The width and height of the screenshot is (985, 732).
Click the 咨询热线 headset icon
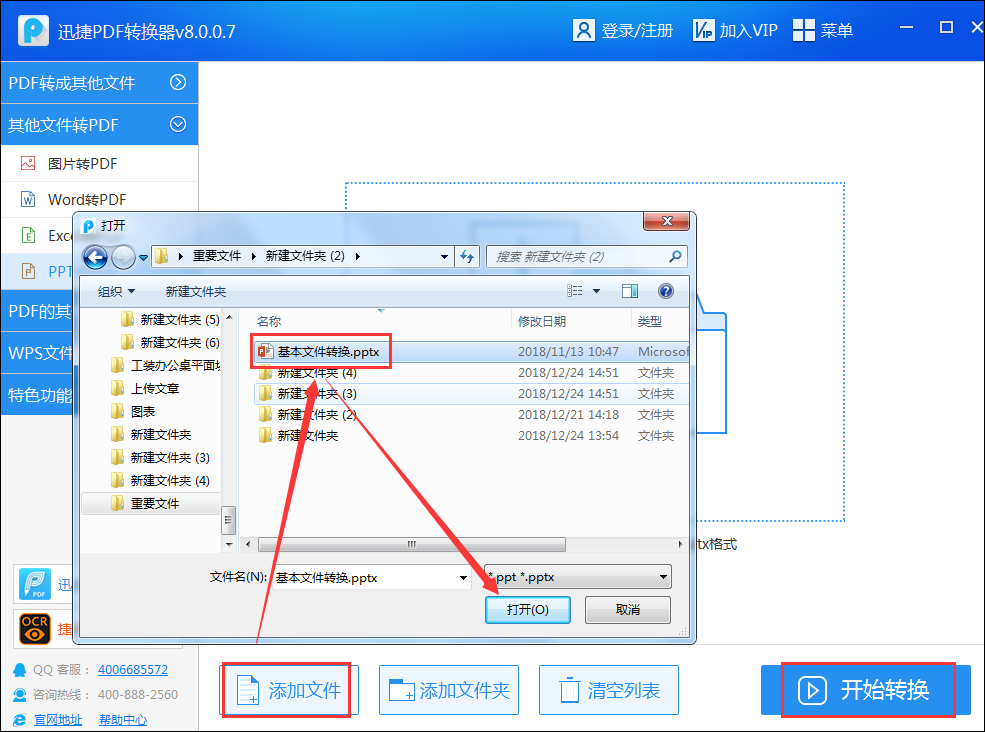[20, 695]
